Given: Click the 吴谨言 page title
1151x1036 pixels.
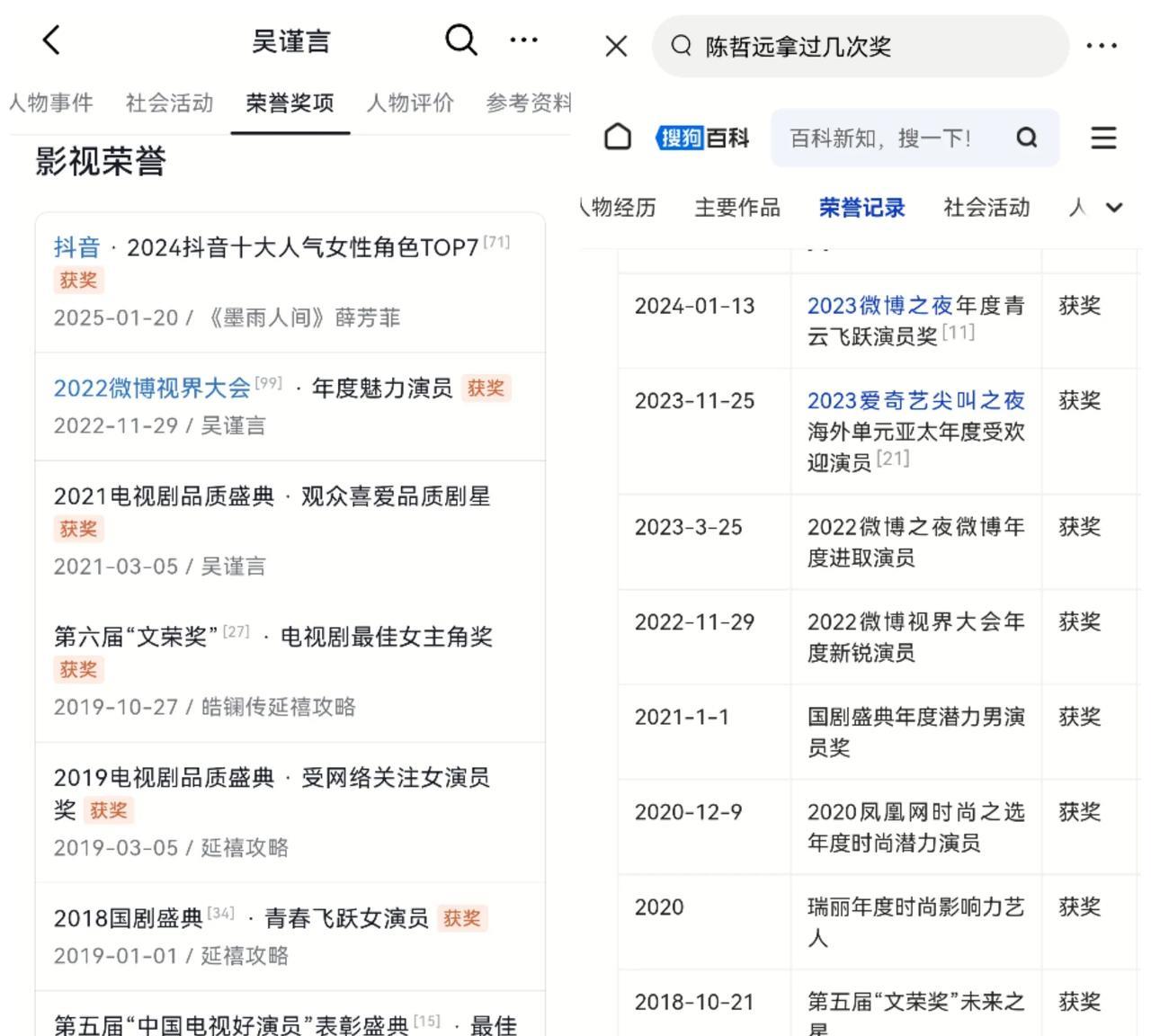Looking at the screenshot, I should pos(290,40).
